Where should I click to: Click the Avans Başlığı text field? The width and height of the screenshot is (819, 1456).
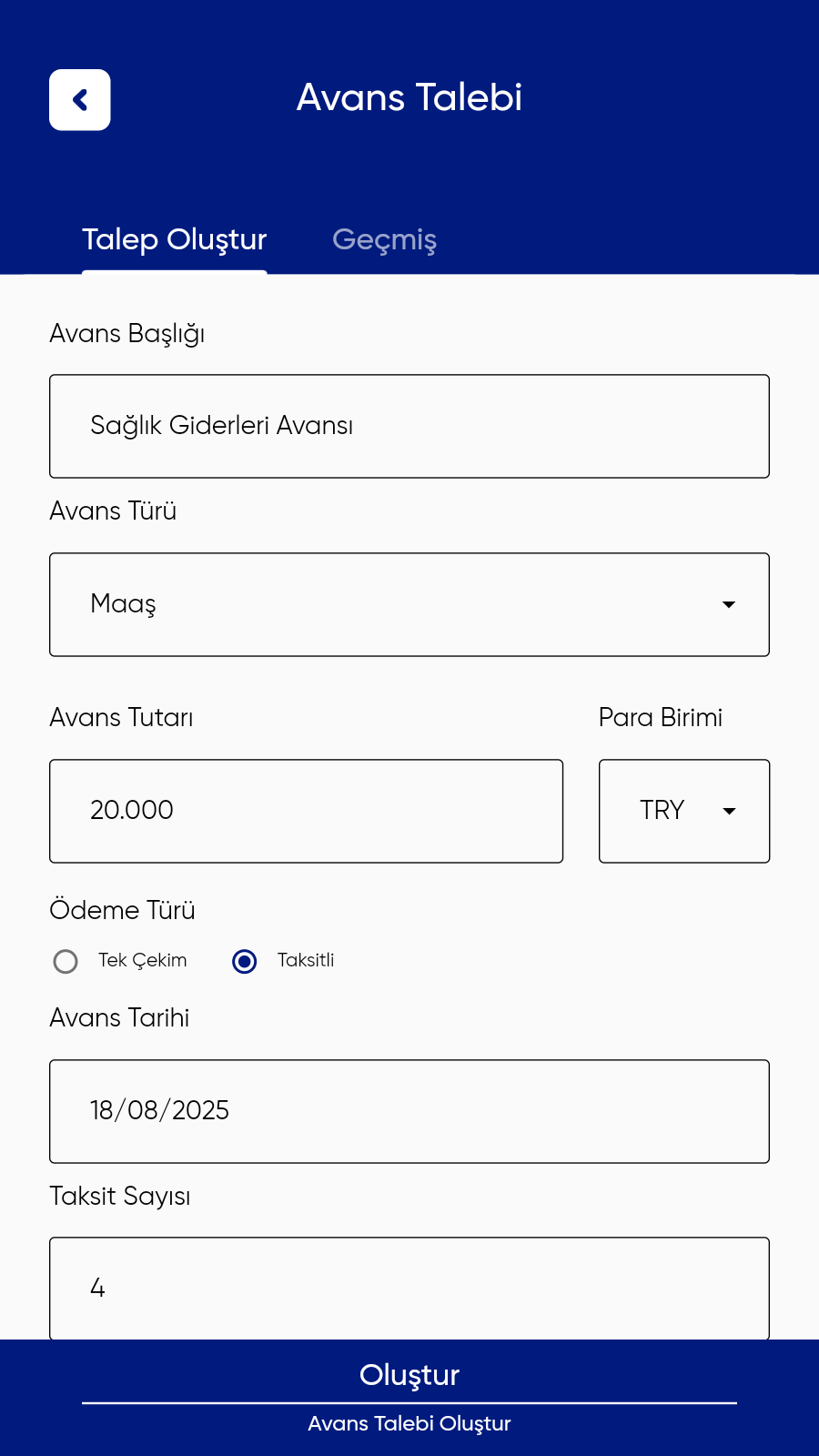click(409, 426)
